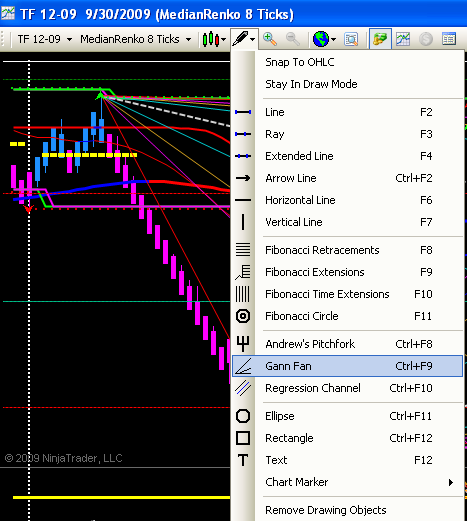This screenshot has width=467, height=521.
Task: Select Fibonacci Circle menu entry
Action: pos(347,316)
